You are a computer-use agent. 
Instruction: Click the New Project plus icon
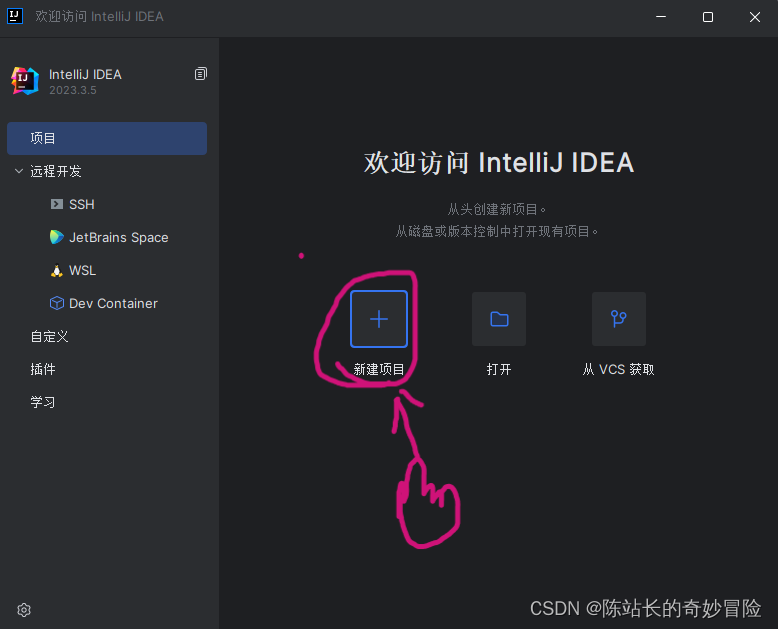tap(379, 319)
